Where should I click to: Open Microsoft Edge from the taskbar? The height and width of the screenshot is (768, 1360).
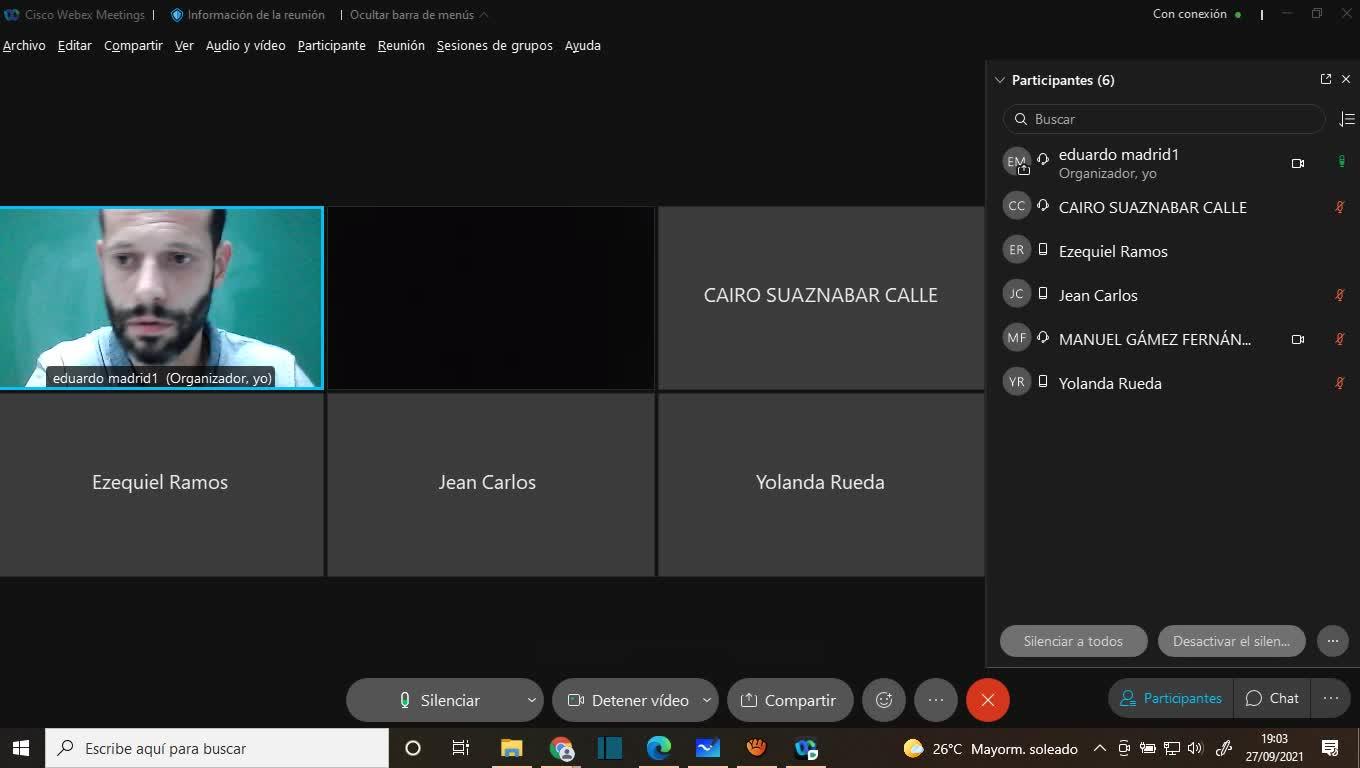pyautogui.click(x=659, y=748)
